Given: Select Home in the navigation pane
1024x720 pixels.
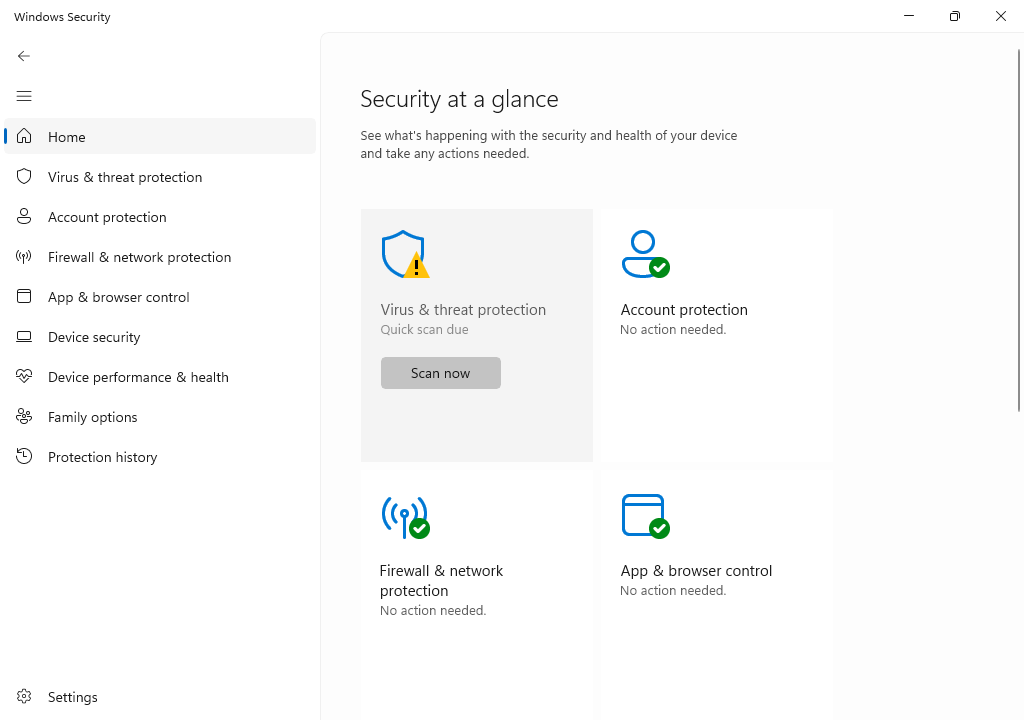Looking at the screenshot, I should [x=67, y=137].
